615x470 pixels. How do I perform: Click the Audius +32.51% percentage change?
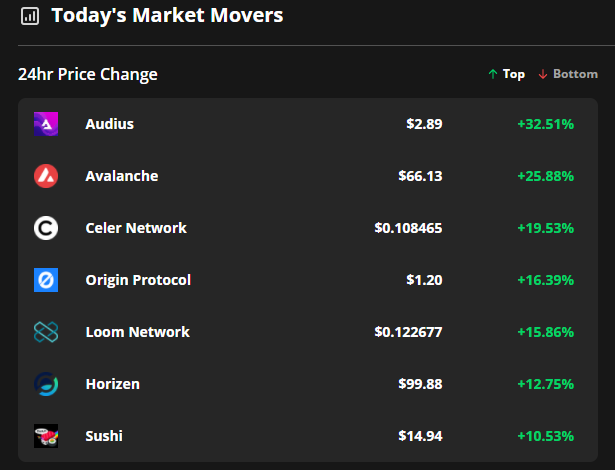(546, 124)
